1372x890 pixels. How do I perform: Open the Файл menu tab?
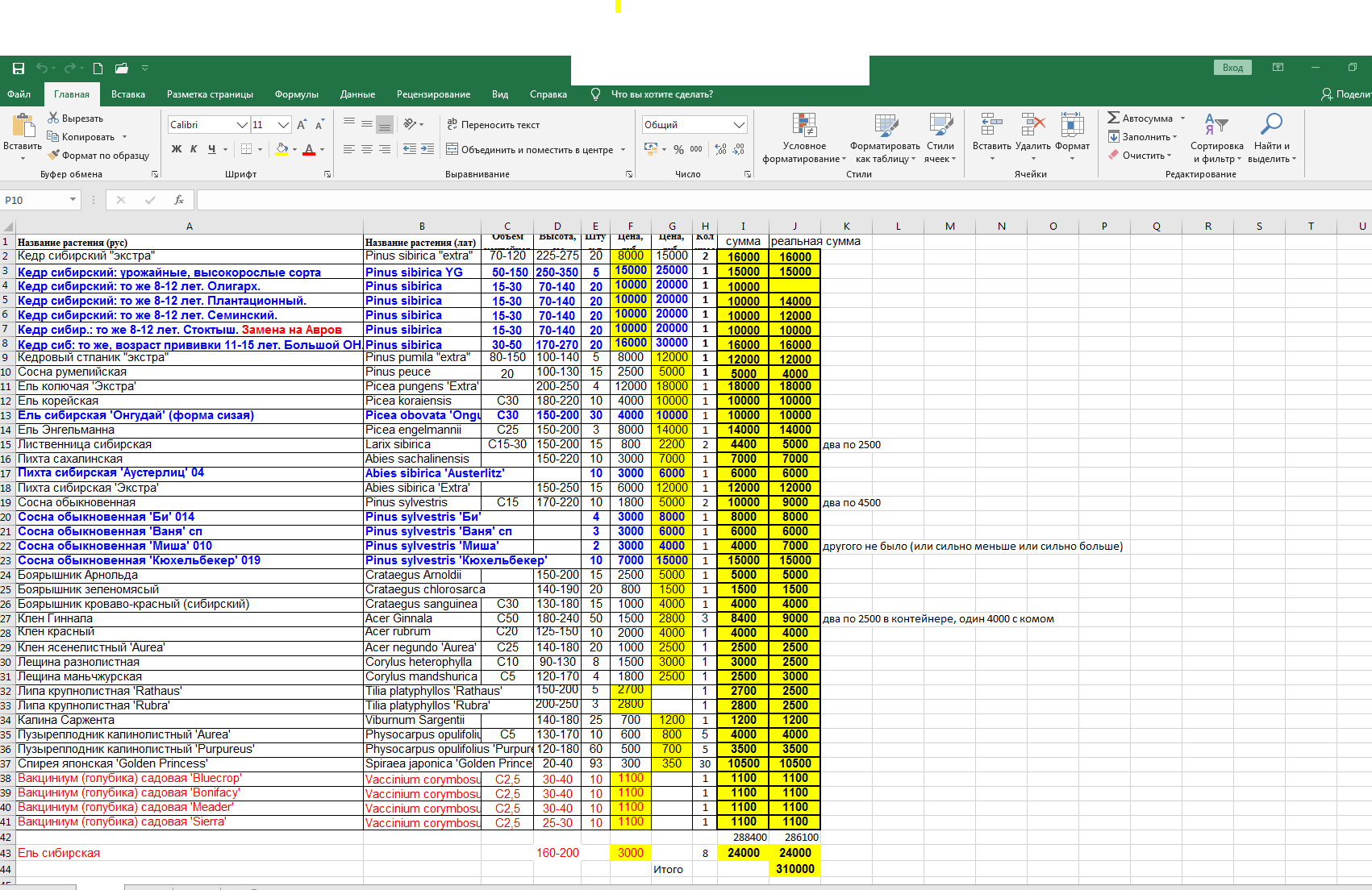point(19,94)
